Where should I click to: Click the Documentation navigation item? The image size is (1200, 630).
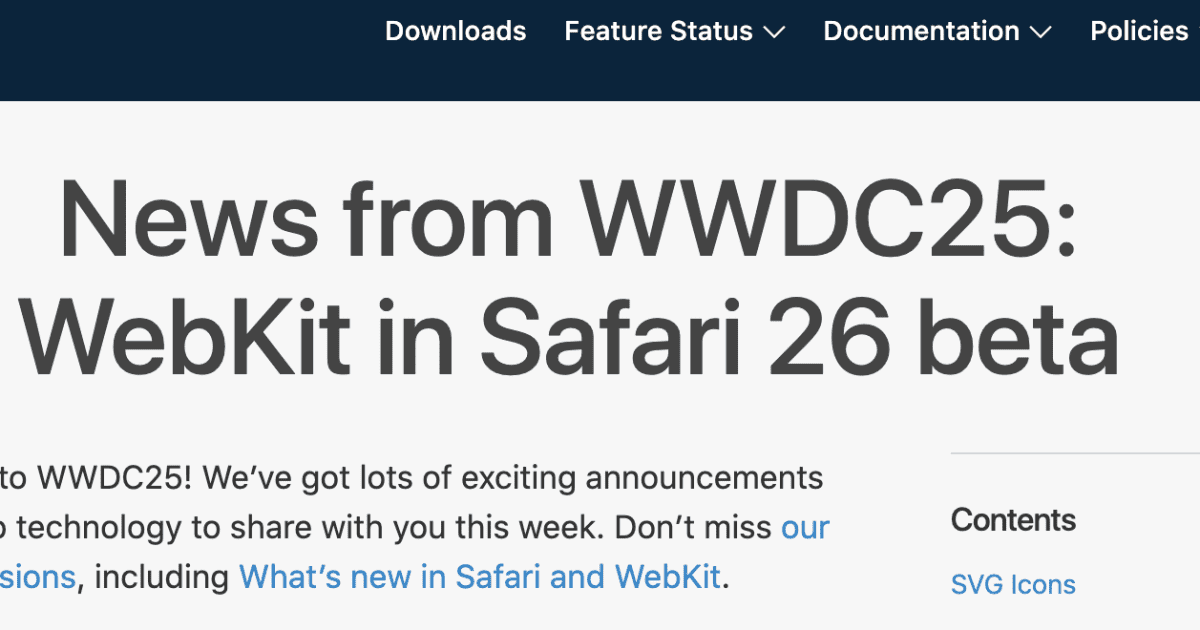922,32
